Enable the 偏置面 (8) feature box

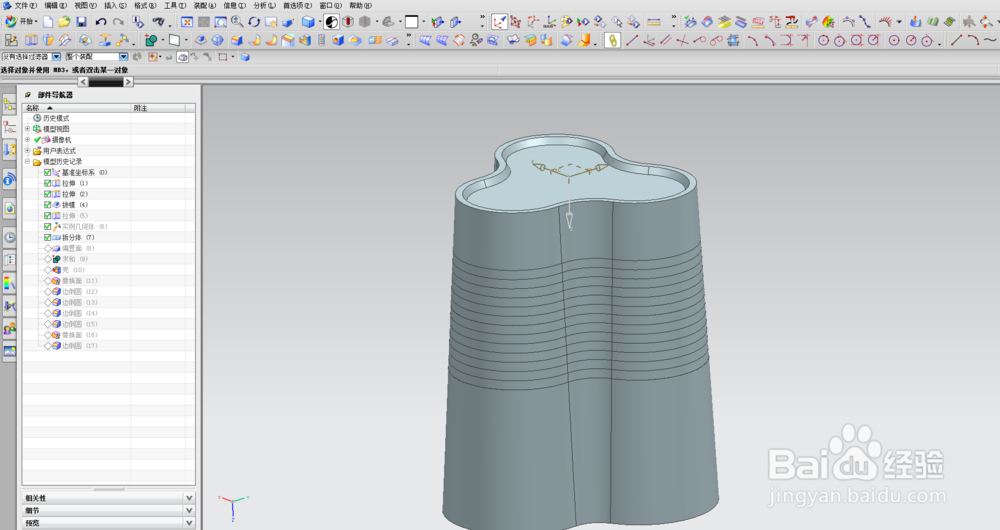(x=47, y=248)
